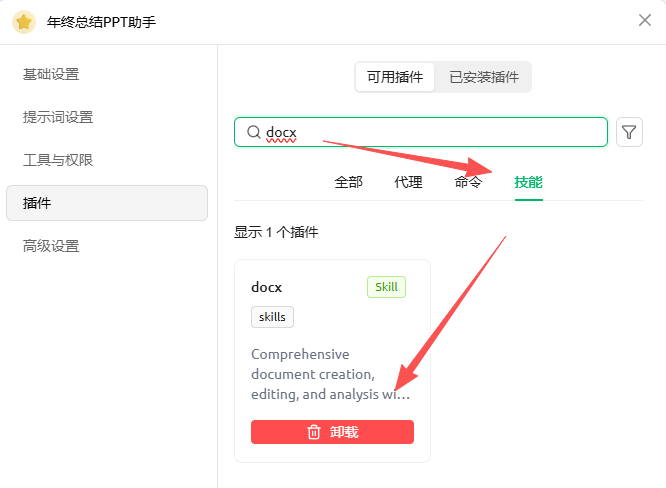The height and width of the screenshot is (488, 666).
Task: Close the 年终总结PPT助手 settings dialog
Action: (x=645, y=20)
